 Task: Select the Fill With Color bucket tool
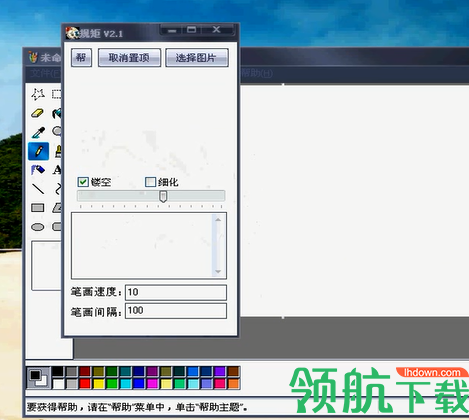[57, 113]
